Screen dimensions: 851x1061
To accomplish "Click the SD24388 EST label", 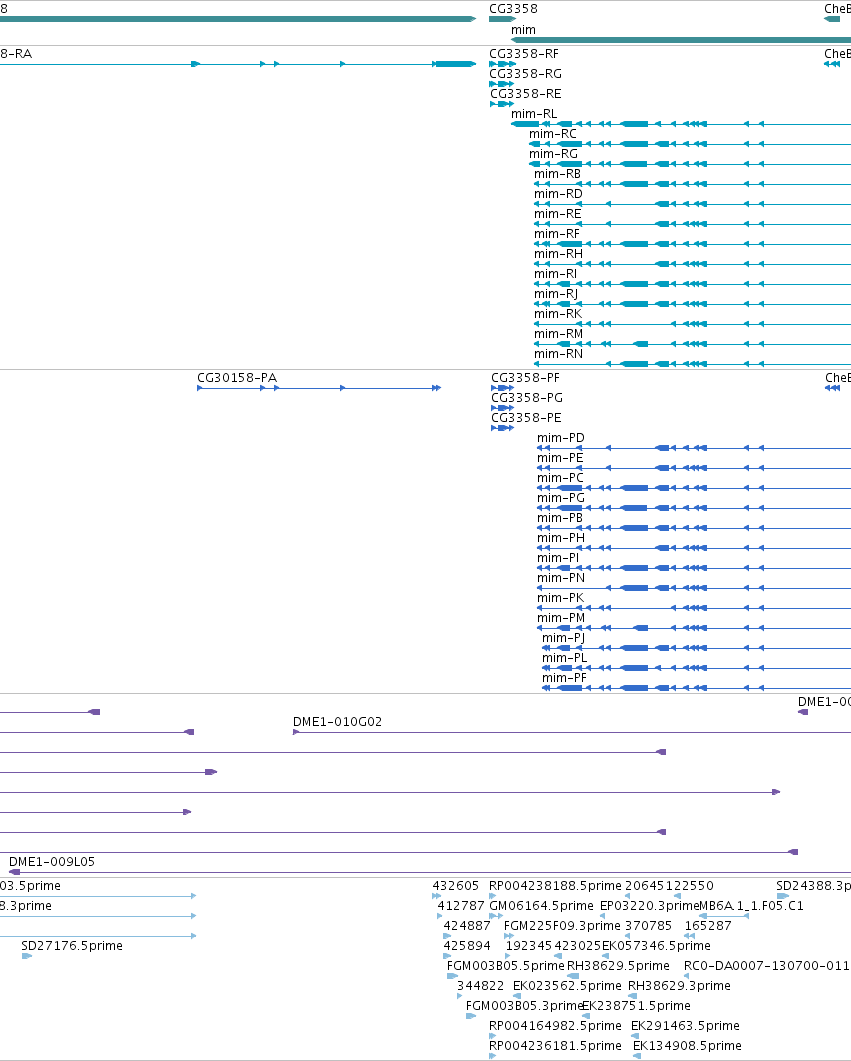I will coord(813,886).
